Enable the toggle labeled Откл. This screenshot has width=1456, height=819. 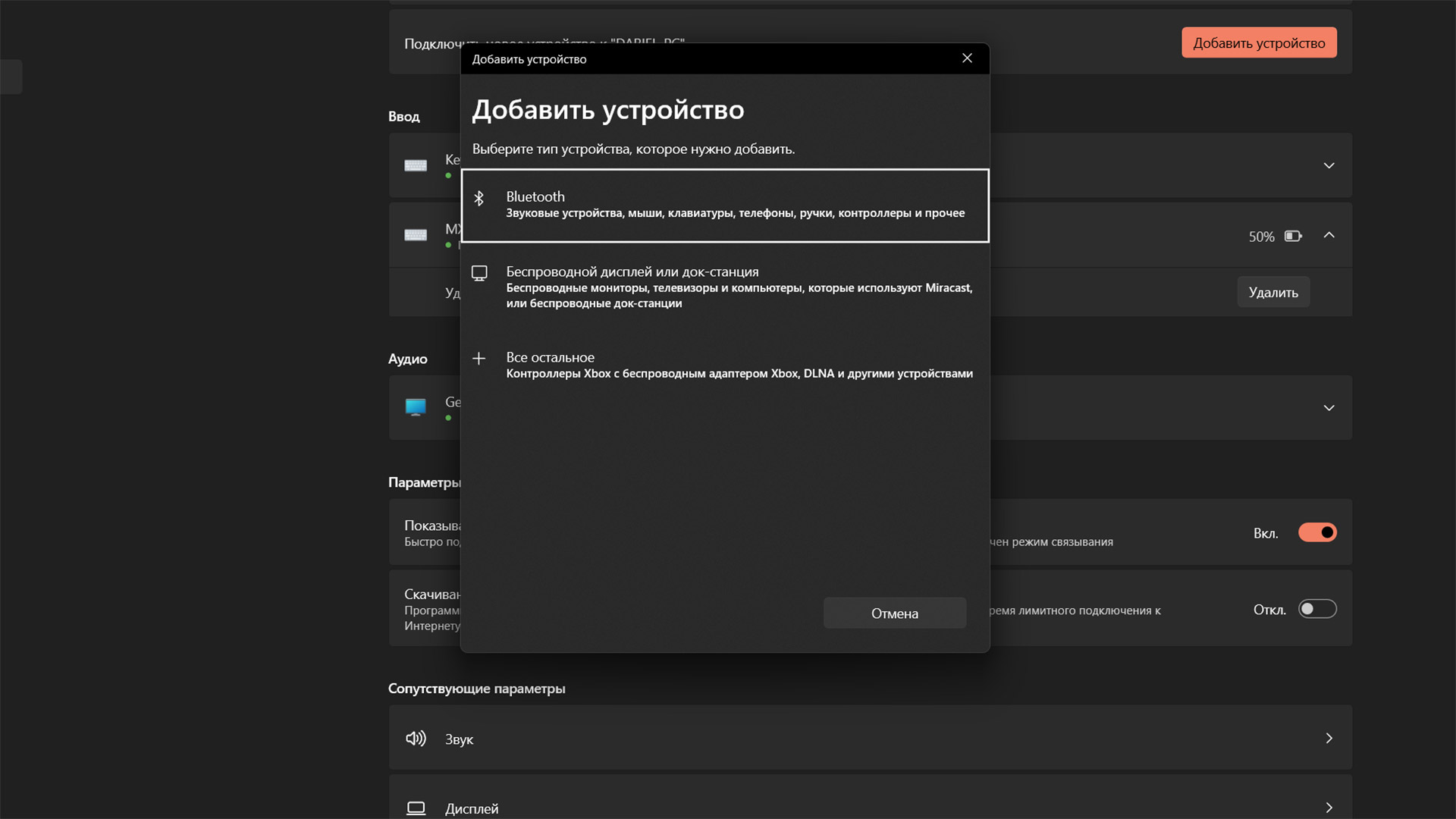pyautogui.click(x=1317, y=609)
